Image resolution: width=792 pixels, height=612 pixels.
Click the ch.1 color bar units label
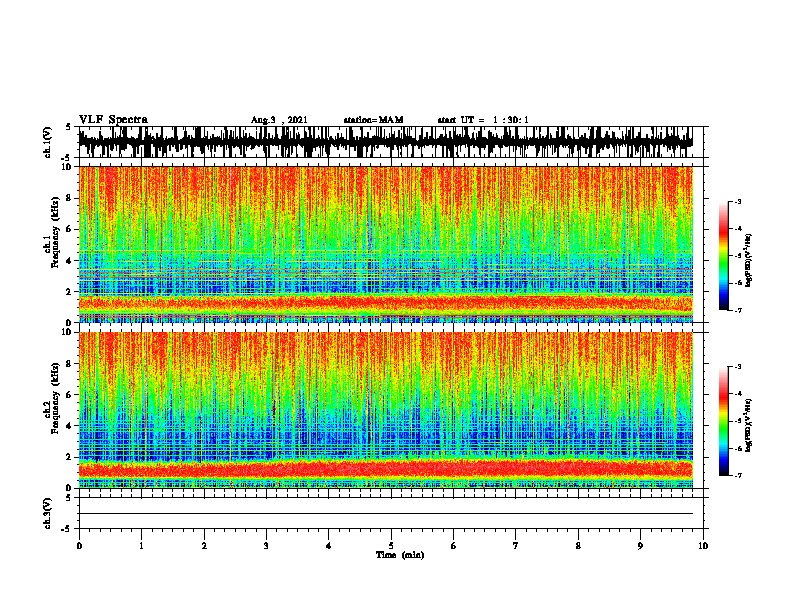point(749,261)
